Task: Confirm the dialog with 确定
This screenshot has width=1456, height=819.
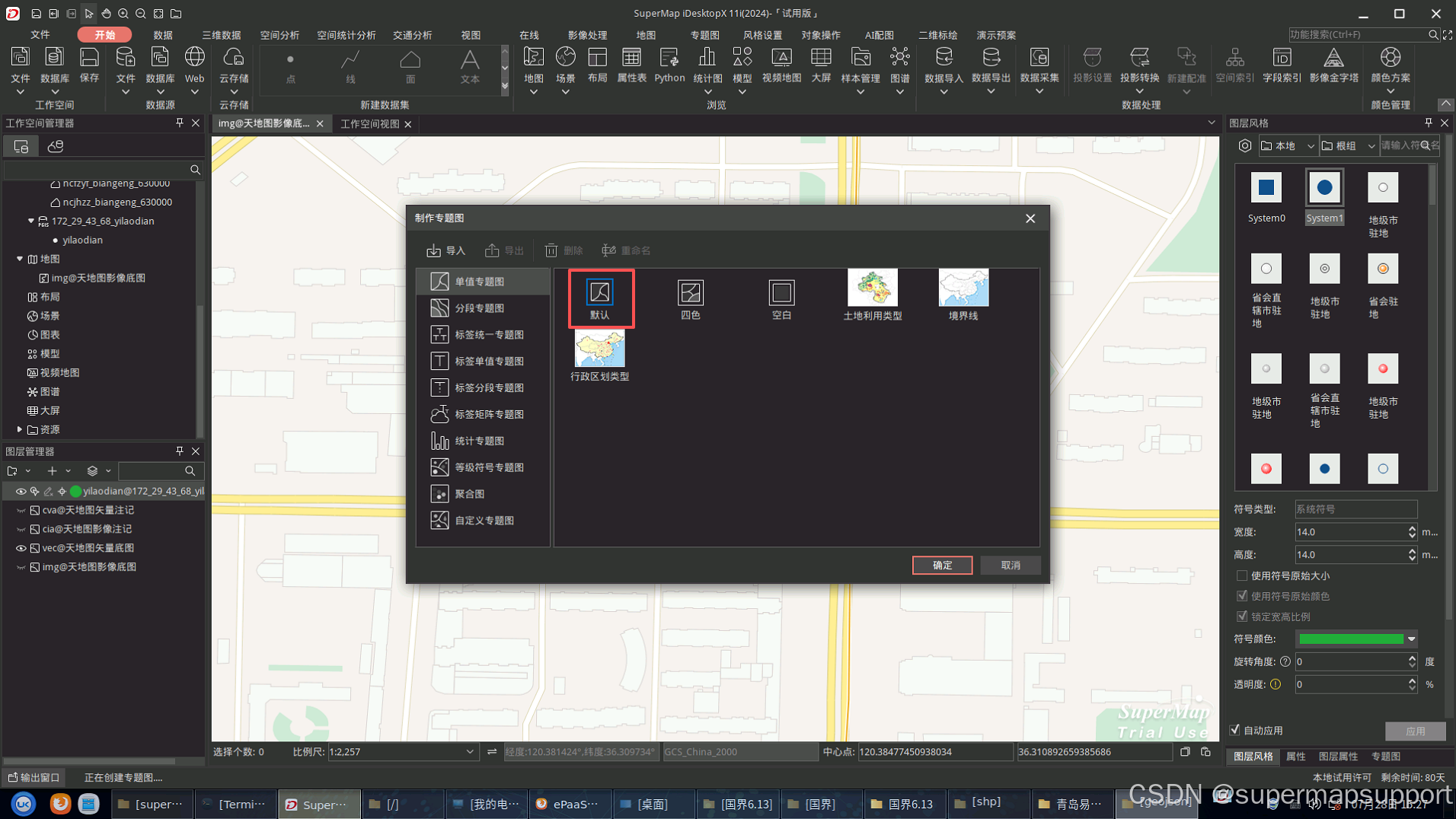Action: click(942, 566)
